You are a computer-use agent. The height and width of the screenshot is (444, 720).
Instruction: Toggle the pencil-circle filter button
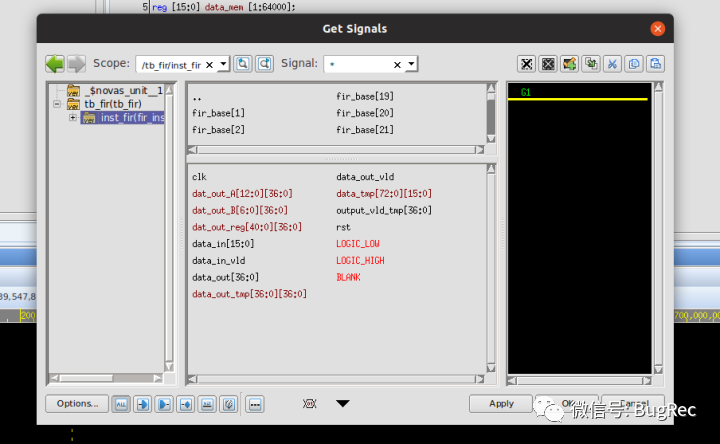229,405
